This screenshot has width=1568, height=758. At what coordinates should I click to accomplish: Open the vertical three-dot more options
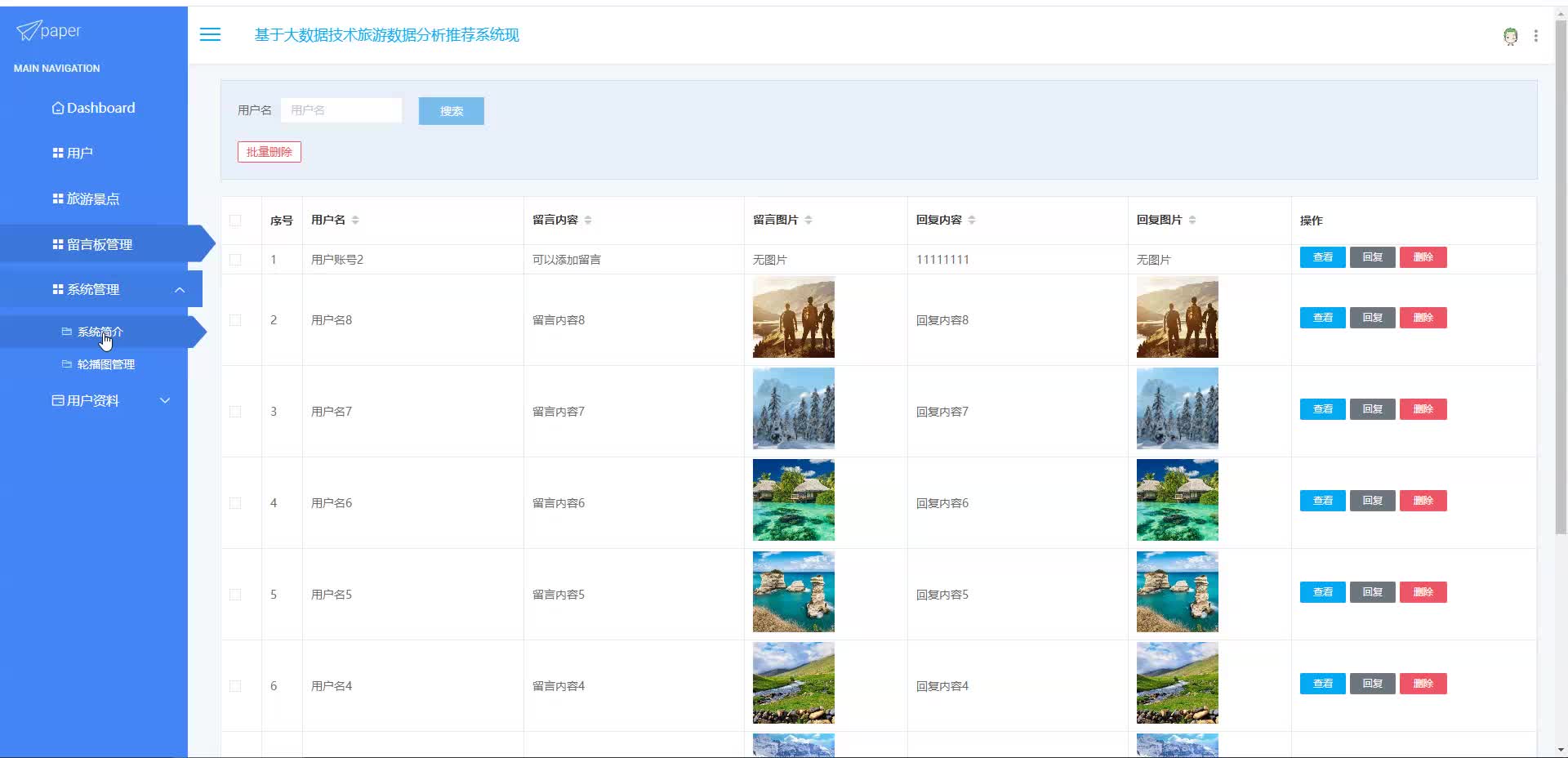[x=1536, y=36]
